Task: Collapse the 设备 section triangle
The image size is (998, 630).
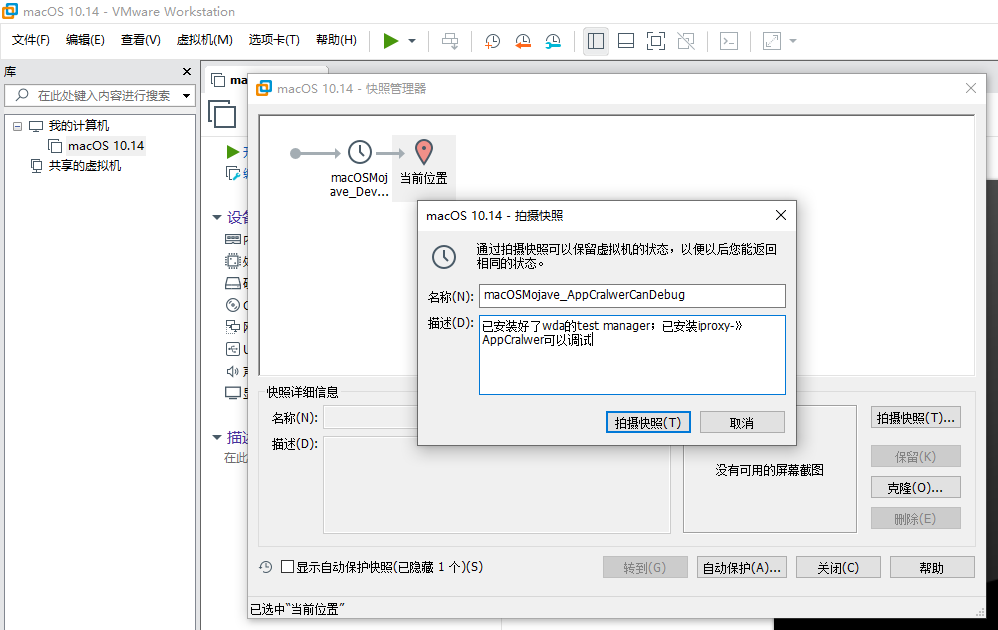Action: point(216,218)
